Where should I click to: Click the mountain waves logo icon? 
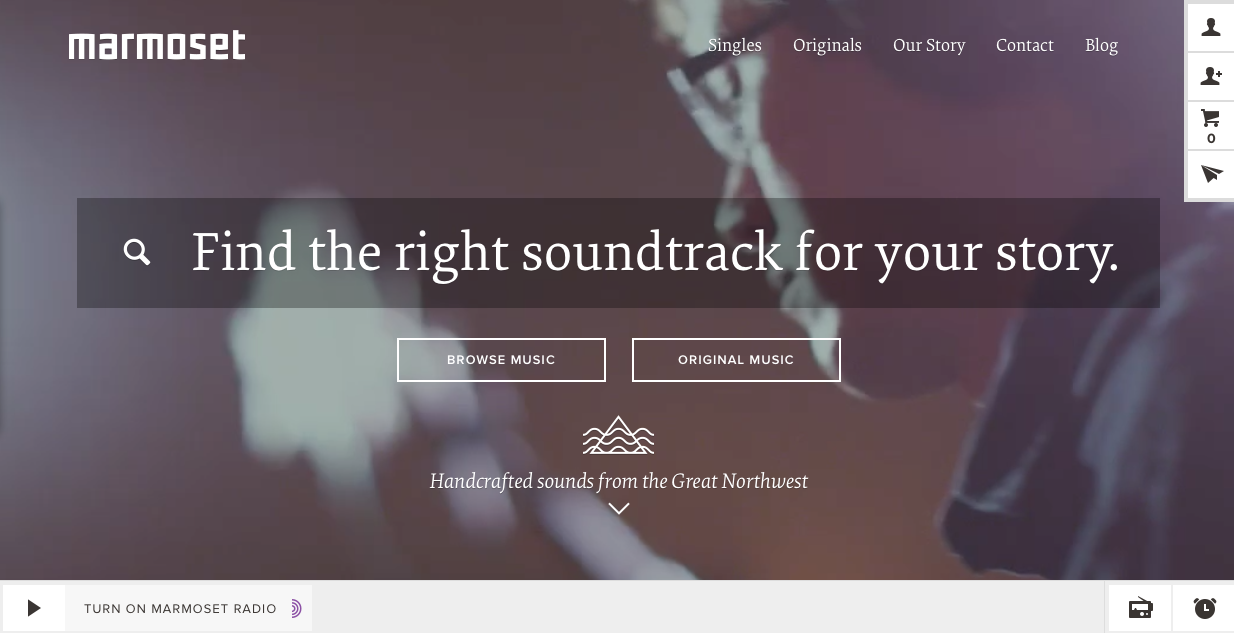point(618,435)
